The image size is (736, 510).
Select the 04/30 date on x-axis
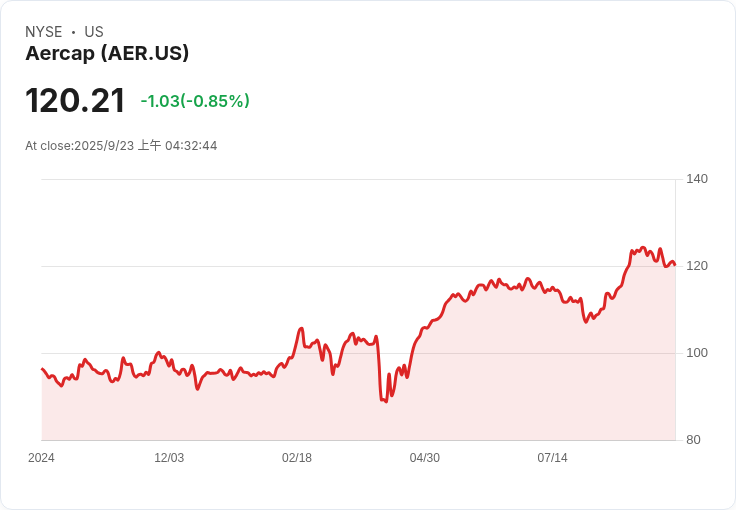425,458
